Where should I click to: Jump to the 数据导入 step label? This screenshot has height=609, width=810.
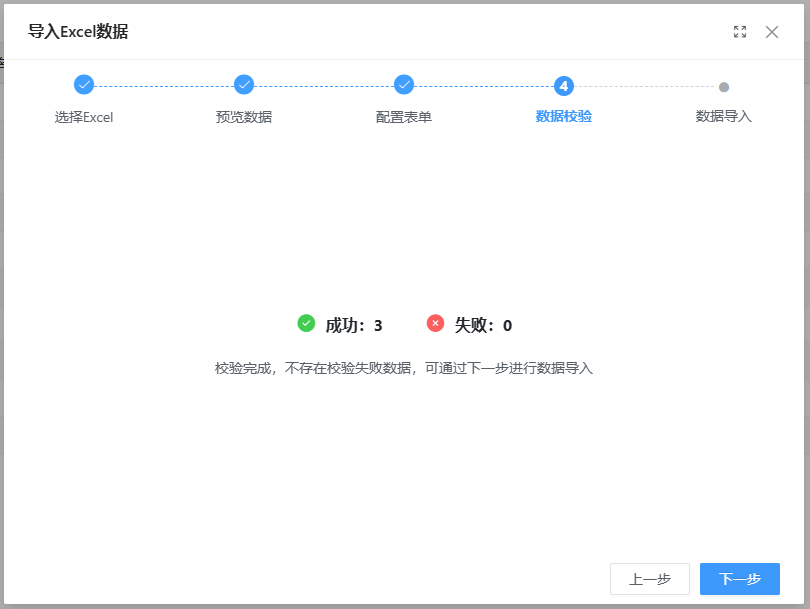[x=724, y=116]
